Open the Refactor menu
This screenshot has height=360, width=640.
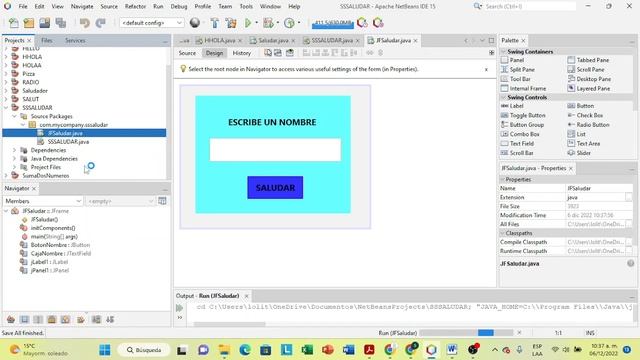point(135,6)
